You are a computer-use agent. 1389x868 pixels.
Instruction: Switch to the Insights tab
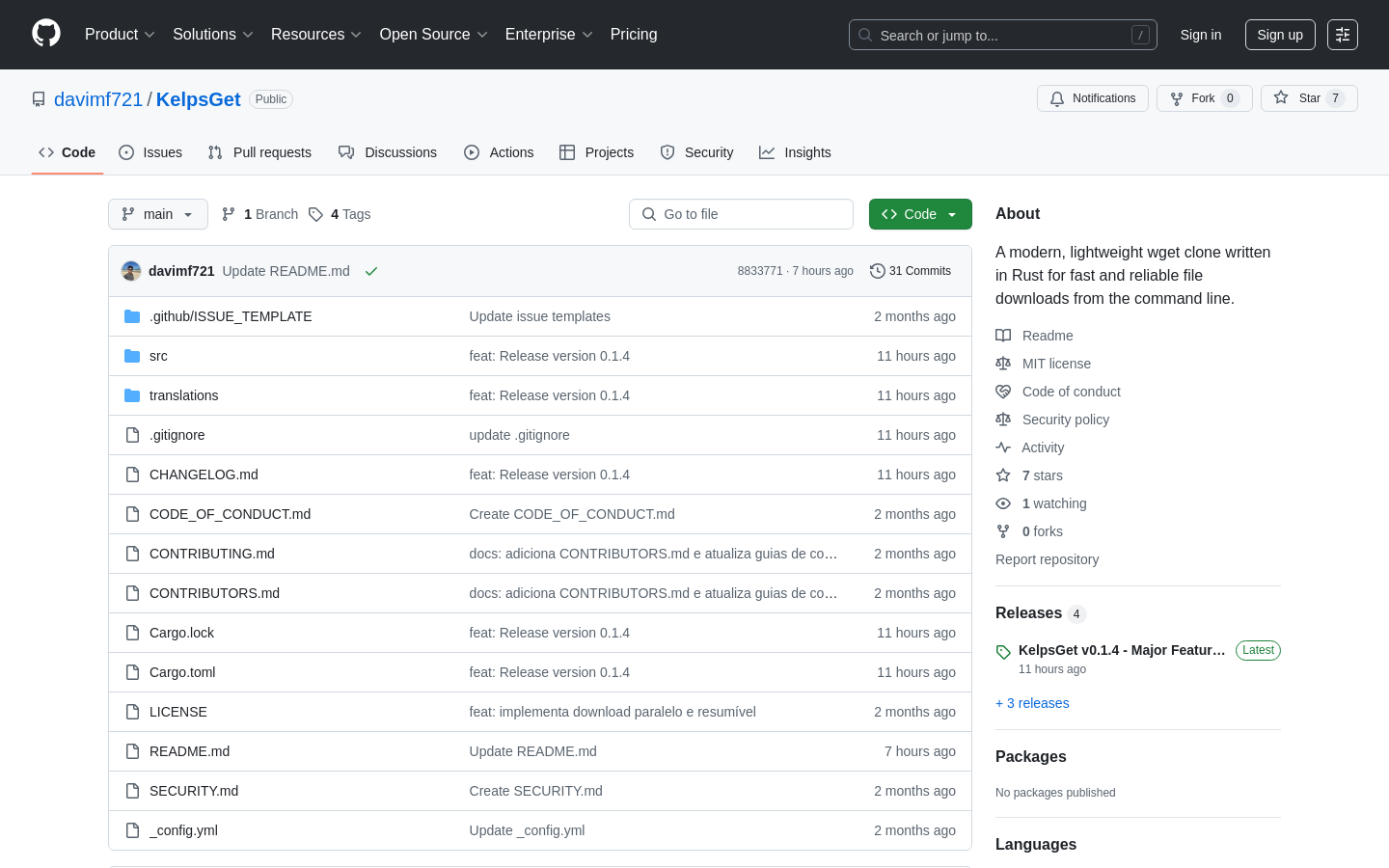[x=795, y=152]
